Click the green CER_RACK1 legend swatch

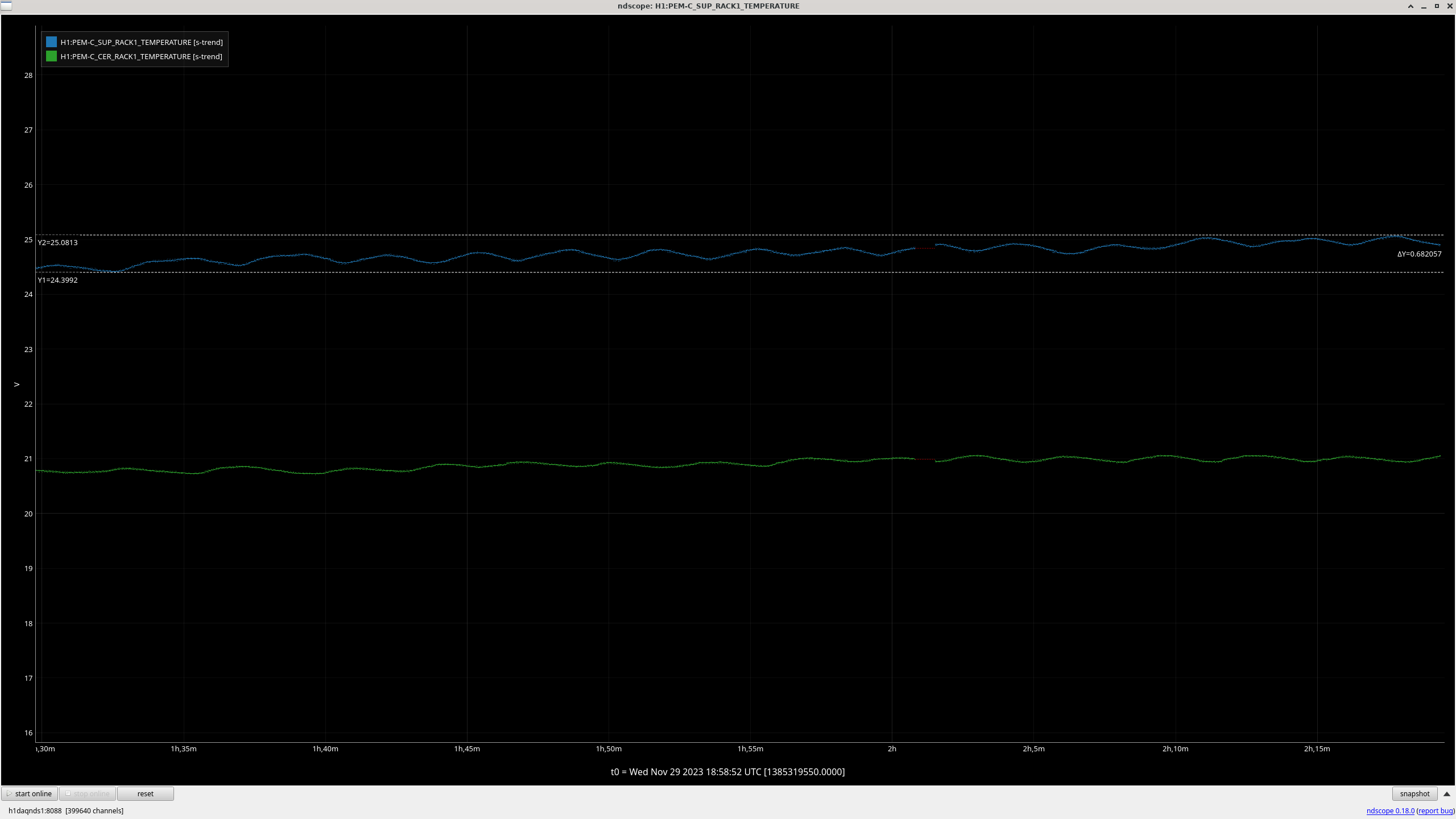point(51,56)
